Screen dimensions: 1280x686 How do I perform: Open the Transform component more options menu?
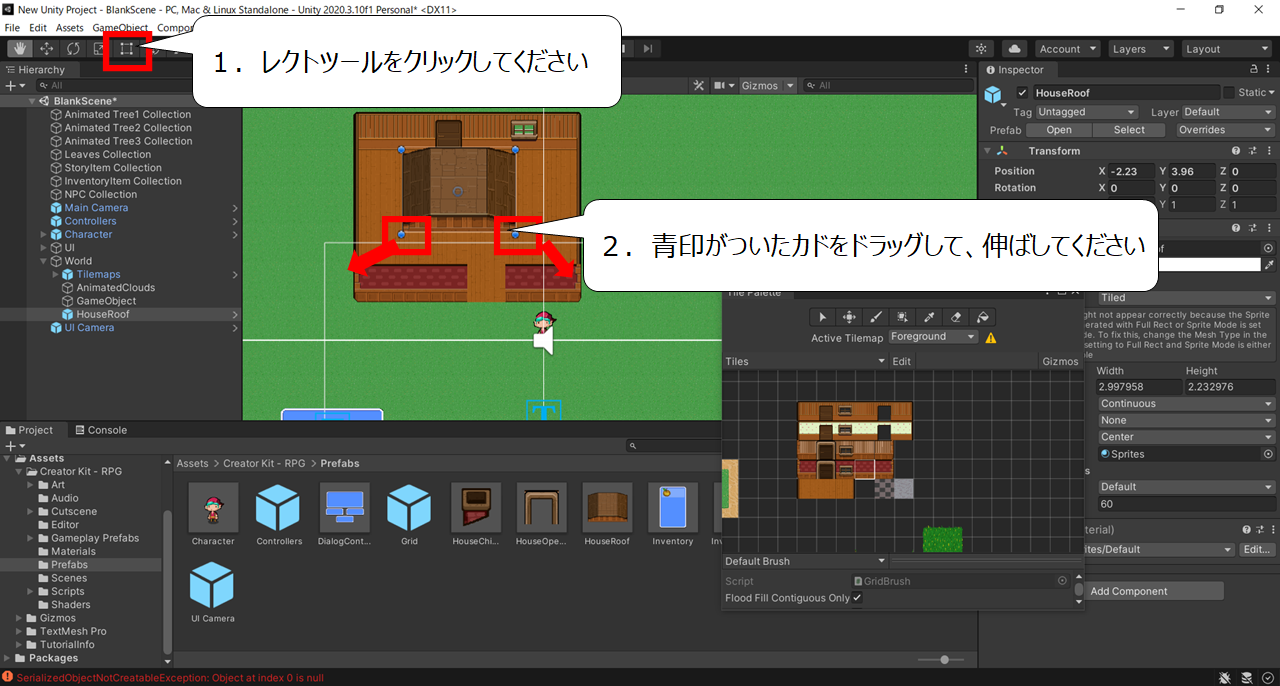click(x=1271, y=151)
